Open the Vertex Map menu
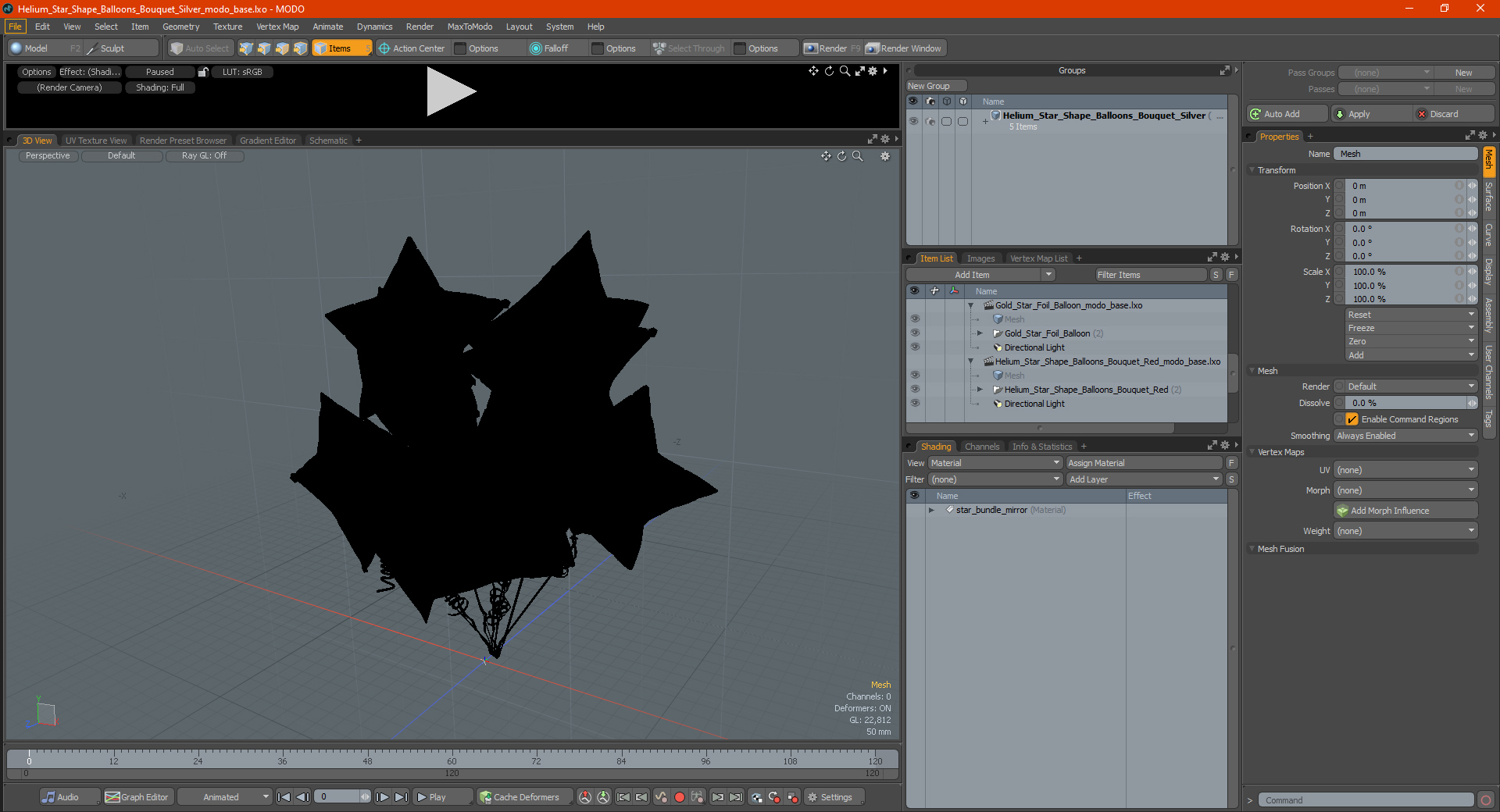The height and width of the screenshot is (812, 1500). coord(277,27)
